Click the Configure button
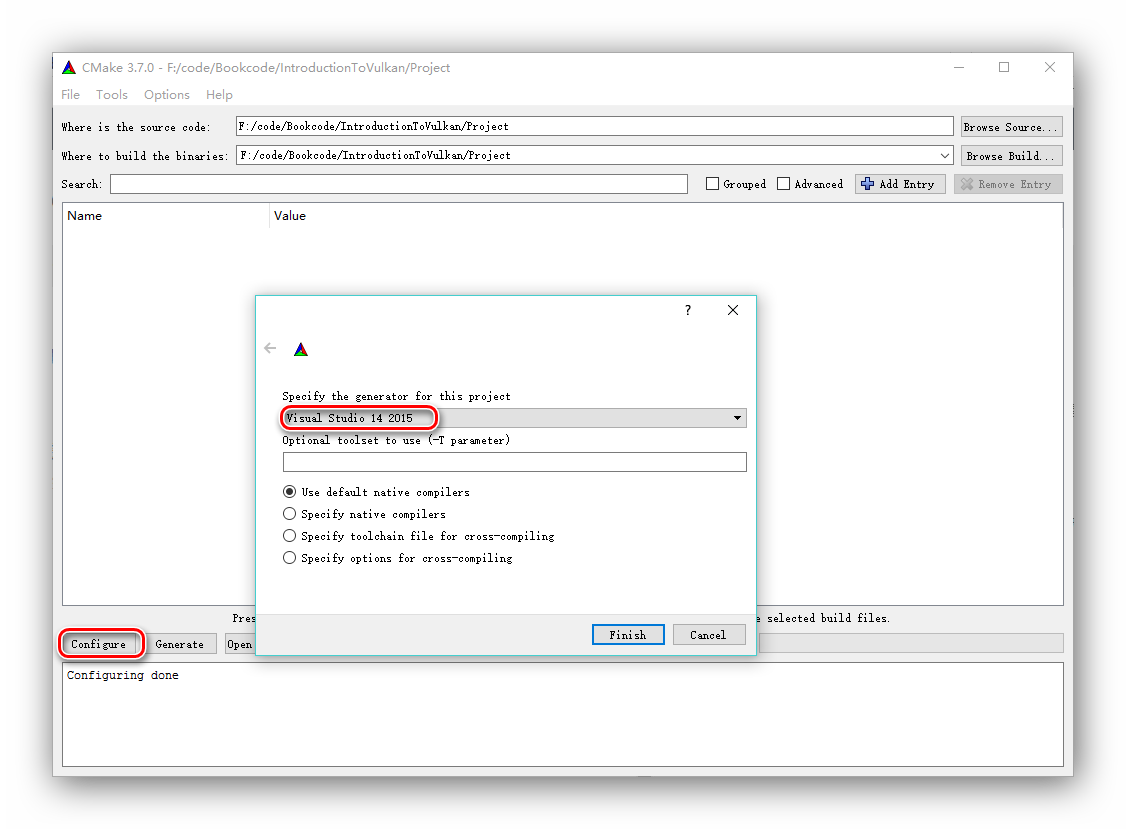This screenshot has width=1126, height=829. tap(98, 644)
